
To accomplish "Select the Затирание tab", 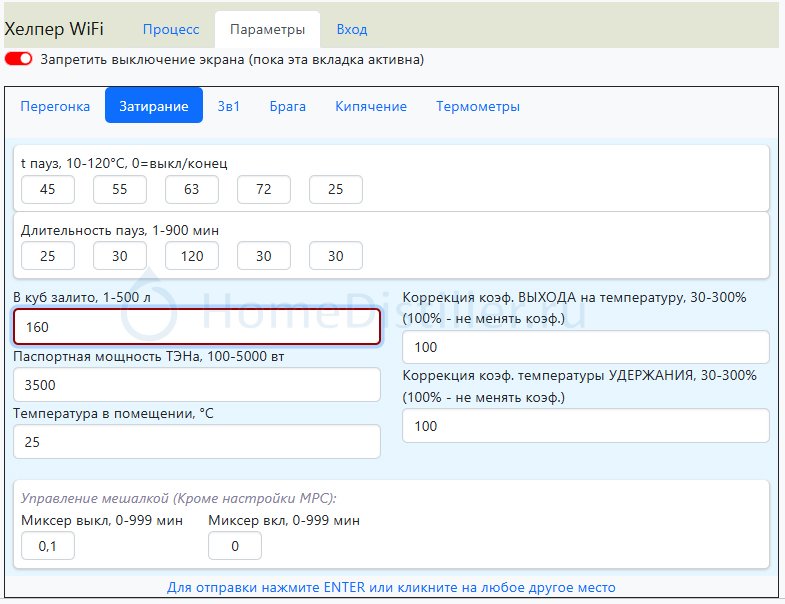I will pyautogui.click(x=154, y=106).
